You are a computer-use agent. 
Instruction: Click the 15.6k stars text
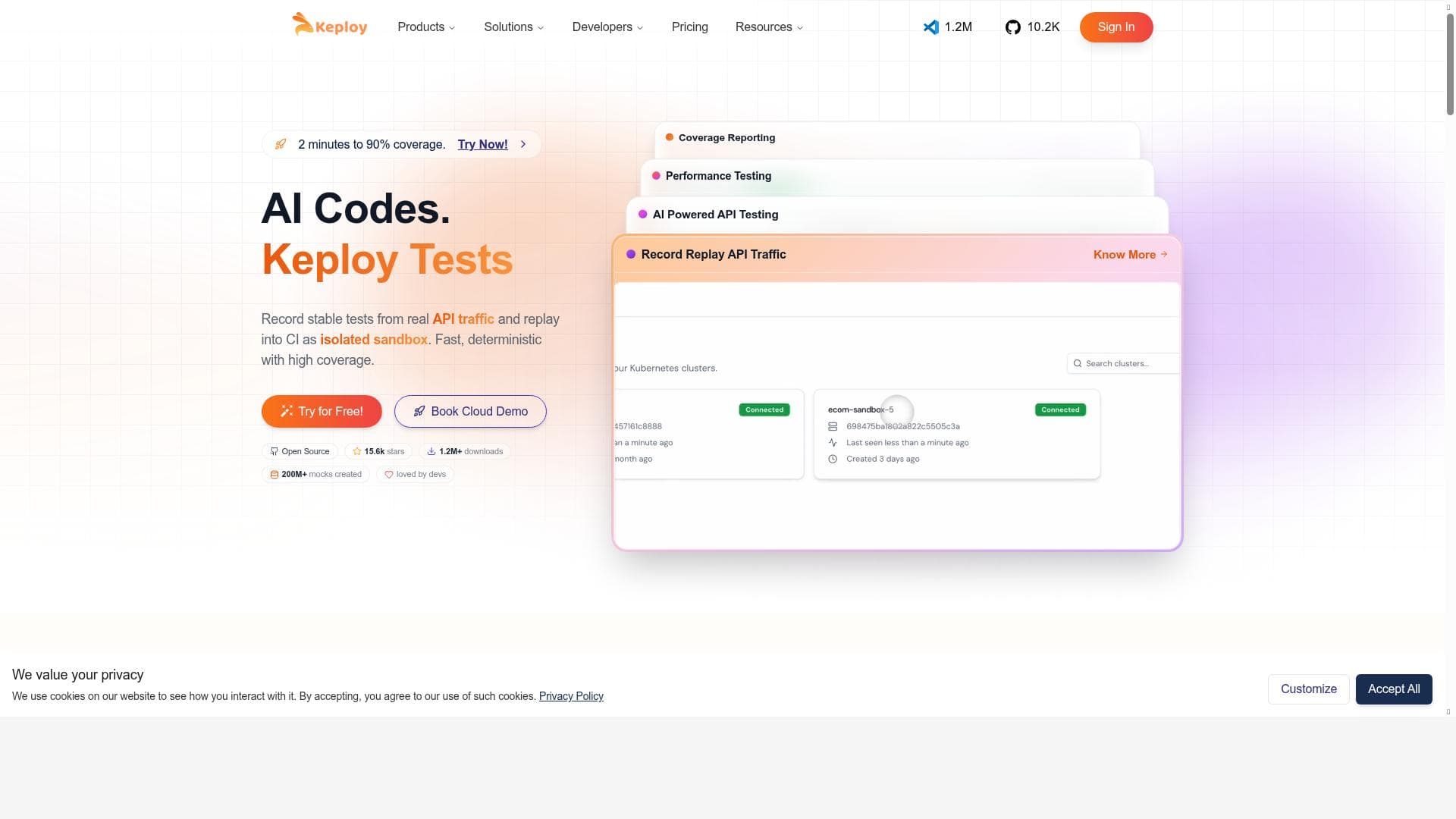click(384, 451)
